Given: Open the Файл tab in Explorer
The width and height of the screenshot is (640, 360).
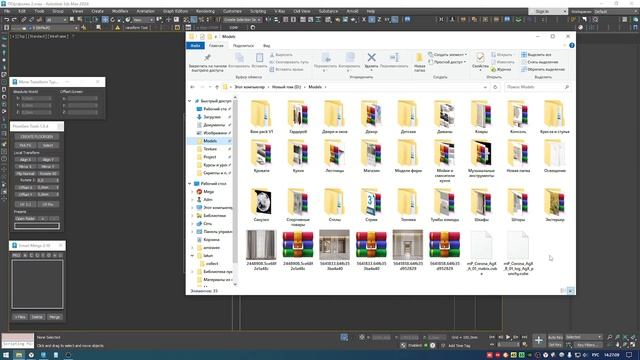Looking at the screenshot, I should pos(196,46).
